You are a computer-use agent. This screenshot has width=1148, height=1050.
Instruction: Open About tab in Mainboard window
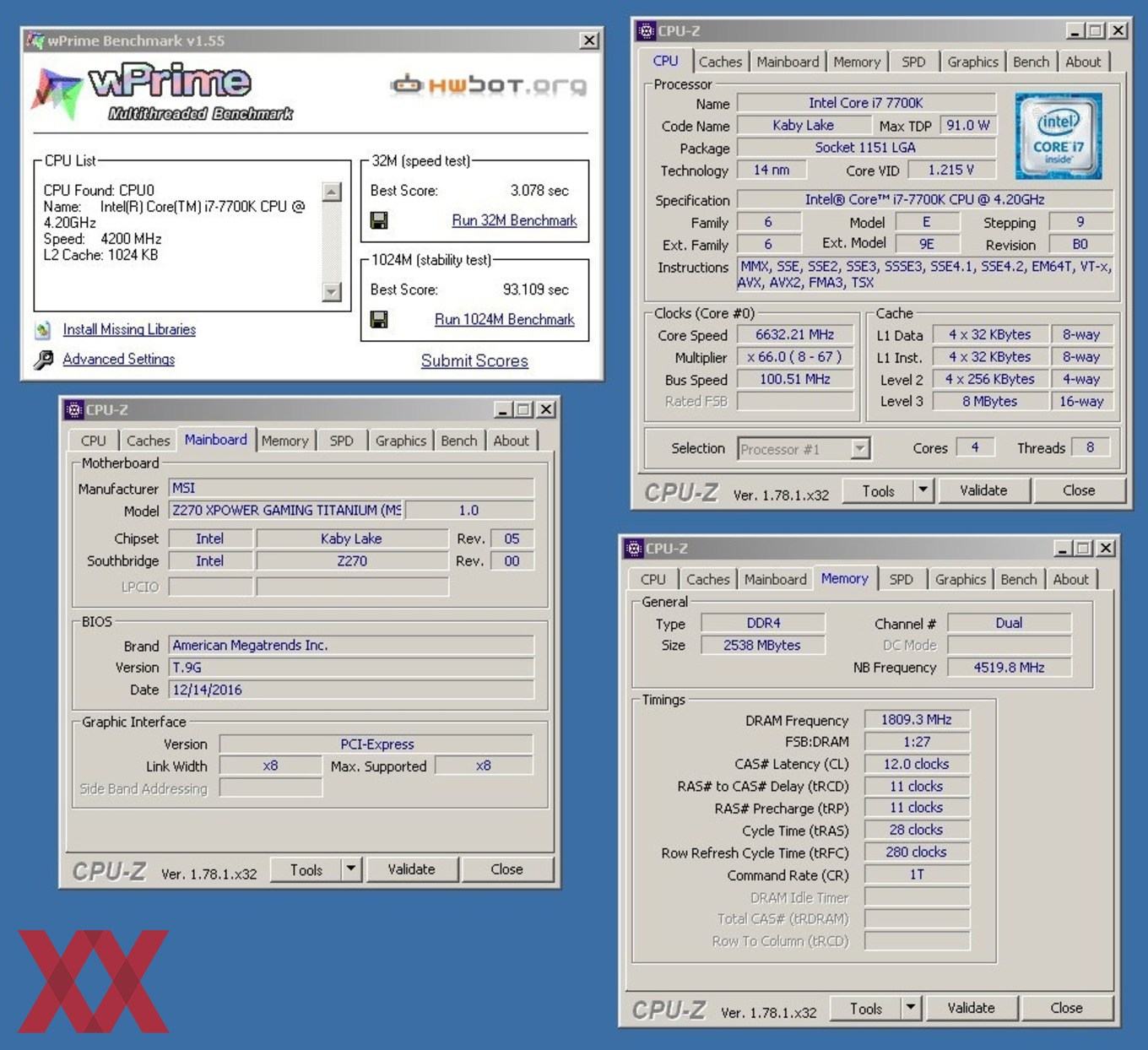pyautogui.click(x=511, y=441)
